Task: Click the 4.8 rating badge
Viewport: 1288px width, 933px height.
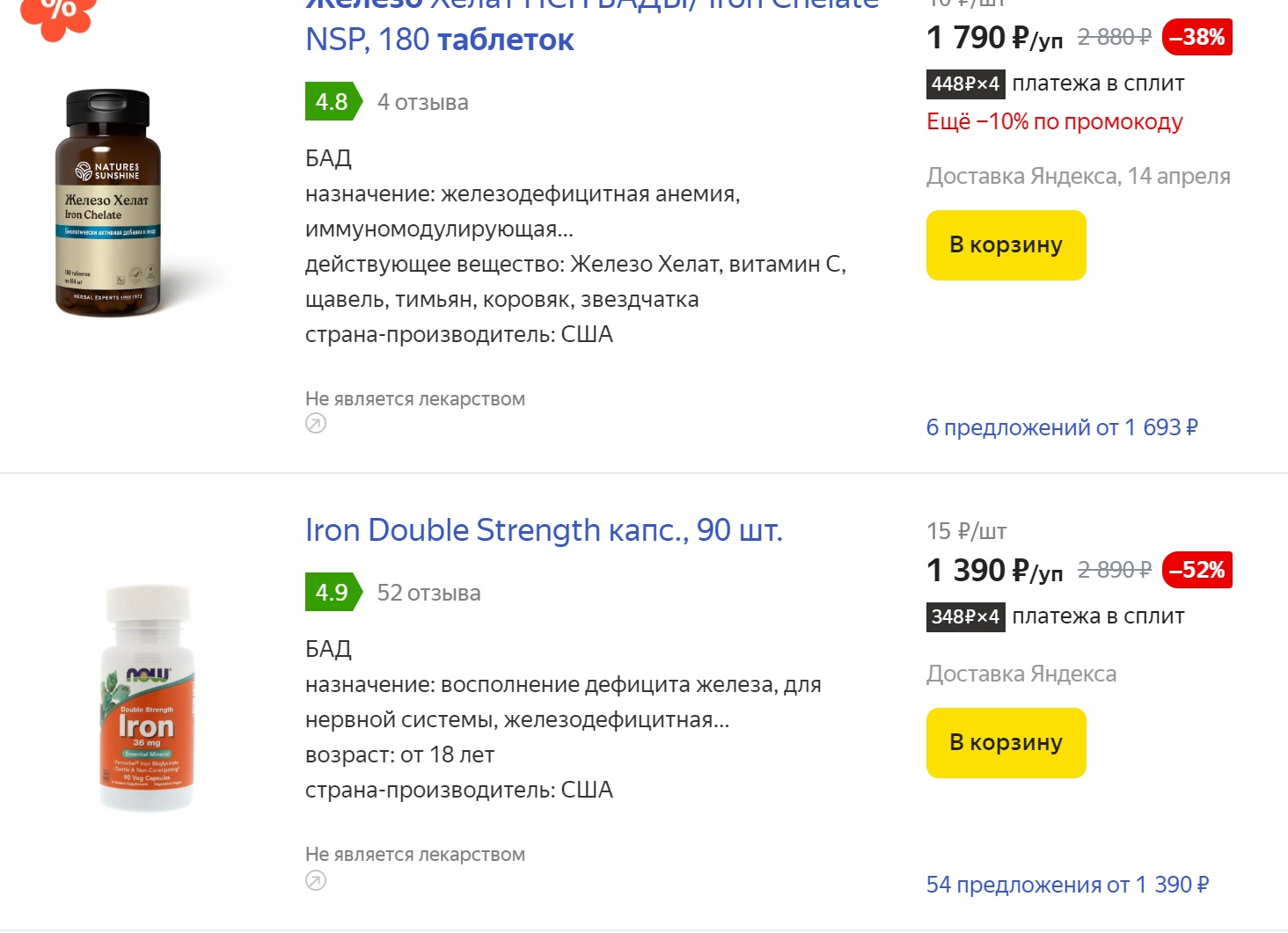Action: pos(330,102)
